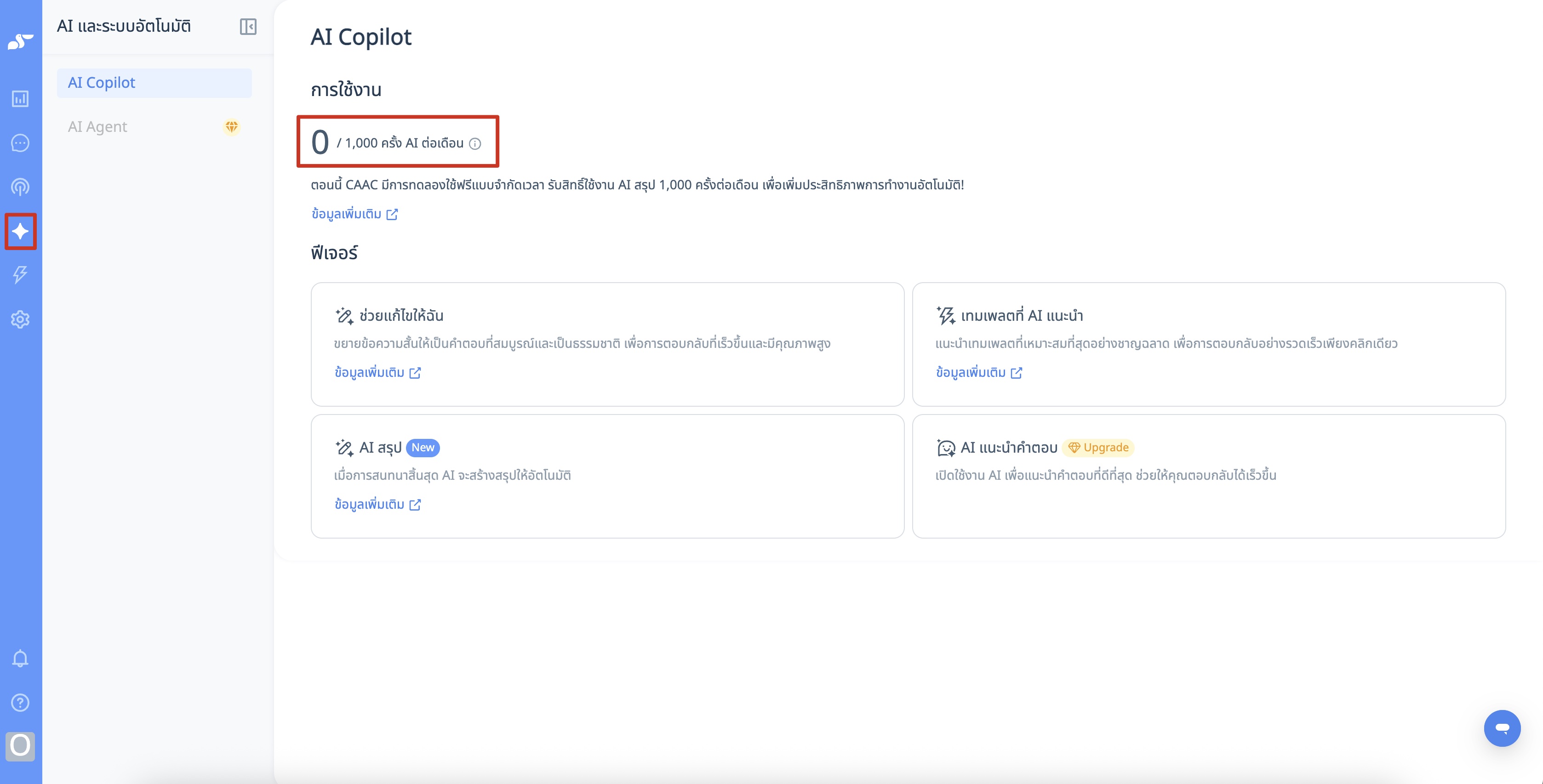Click the ฟีเจอร์ section heading
1543x784 pixels.
tap(334, 253)
